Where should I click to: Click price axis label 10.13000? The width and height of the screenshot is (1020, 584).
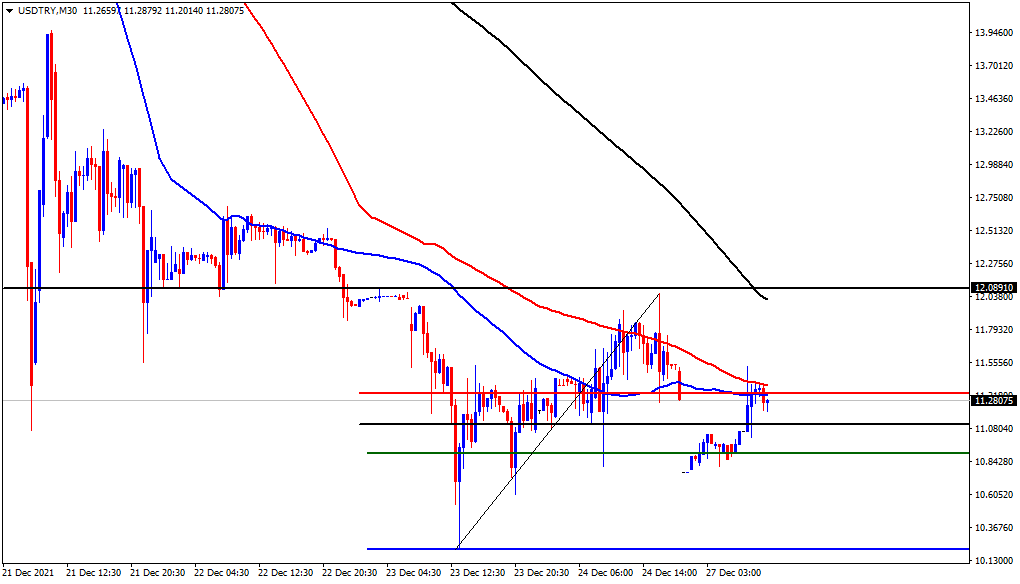(994, 561)
